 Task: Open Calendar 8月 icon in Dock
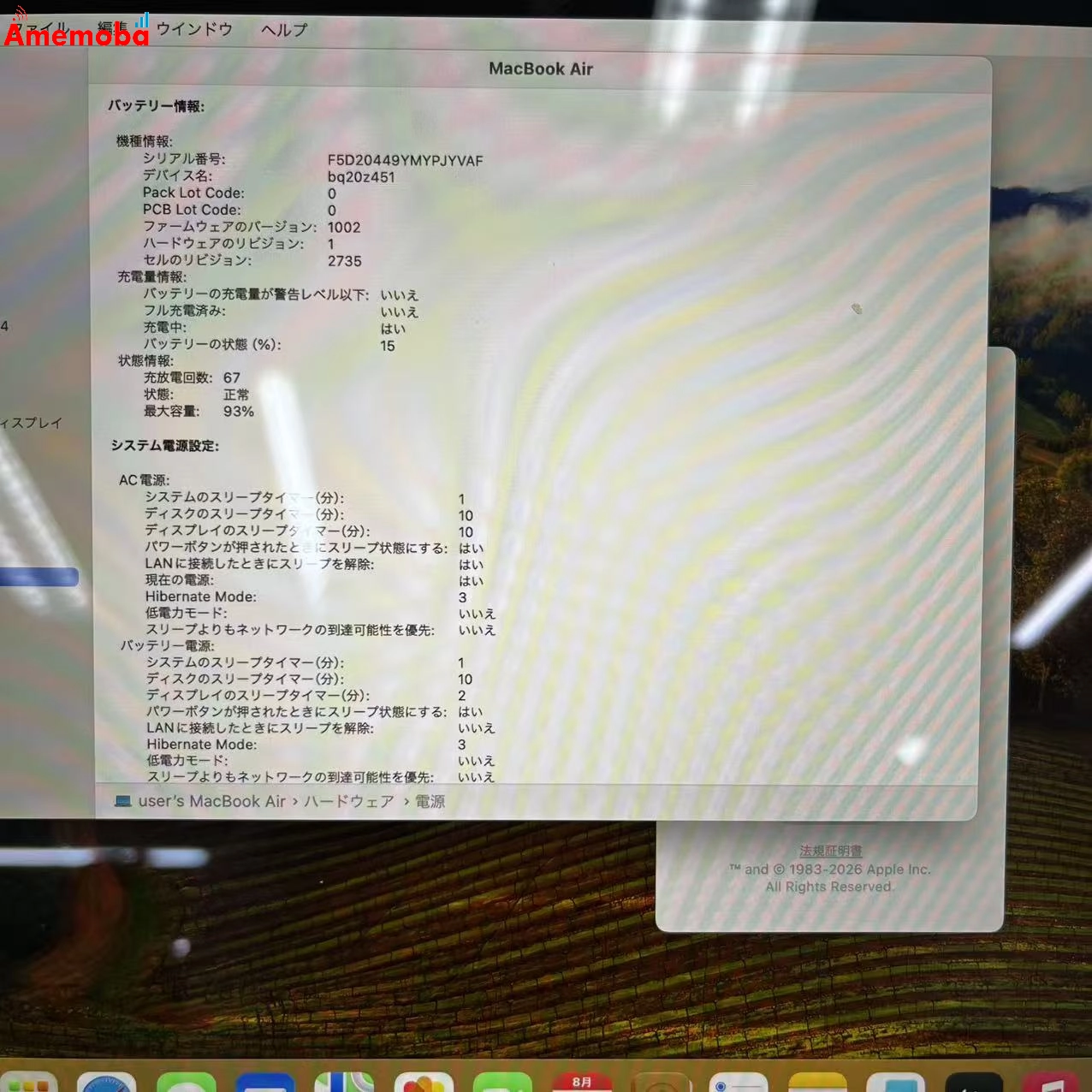click(x=582, y=1082)
